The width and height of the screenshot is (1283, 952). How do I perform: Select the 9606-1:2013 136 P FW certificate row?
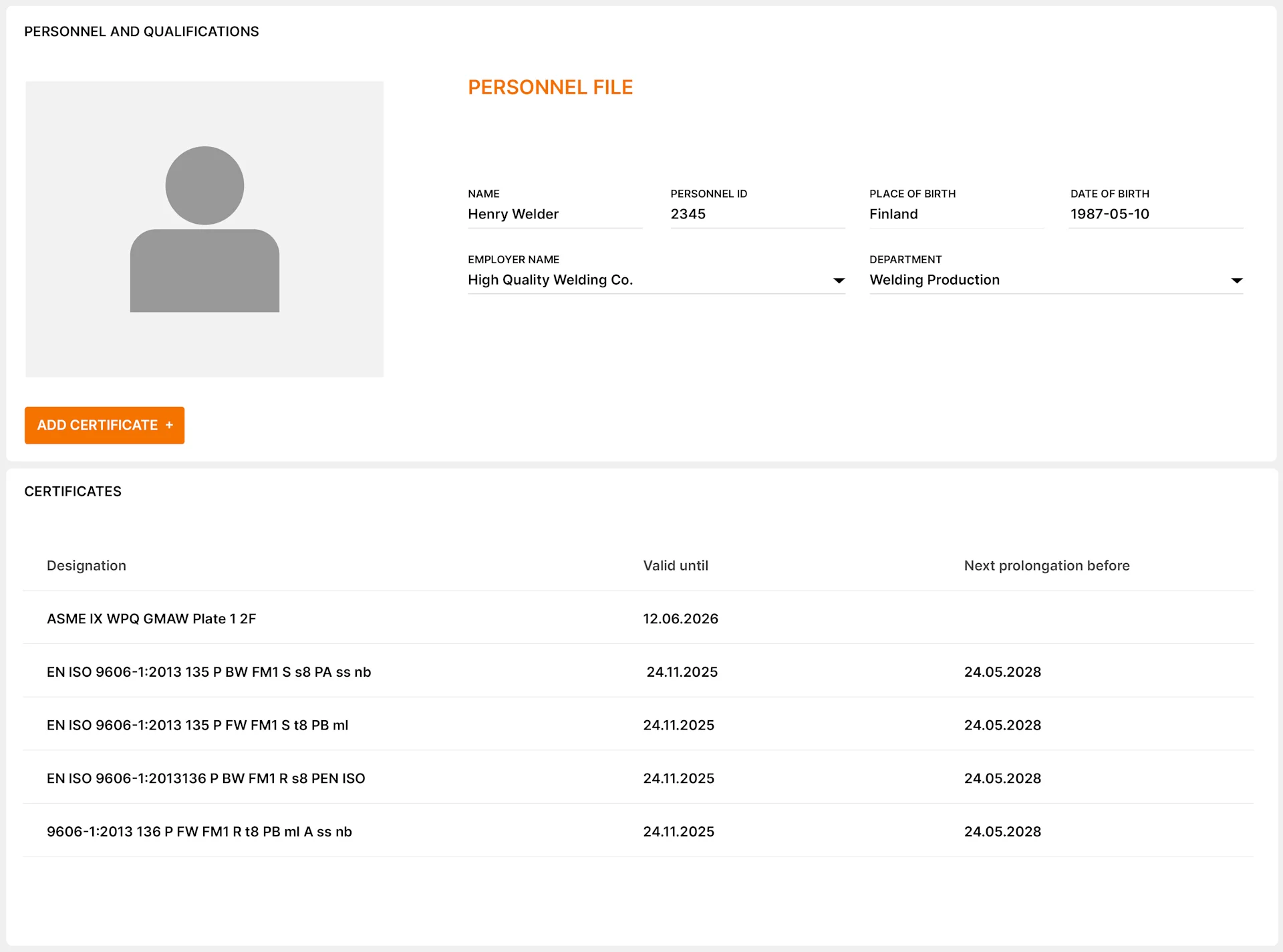199,832
